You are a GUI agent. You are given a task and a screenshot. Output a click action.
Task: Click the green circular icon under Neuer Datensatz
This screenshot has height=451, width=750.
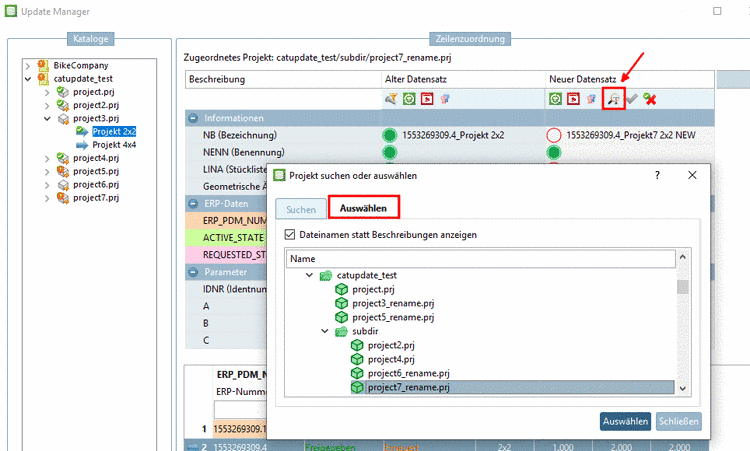555,99
